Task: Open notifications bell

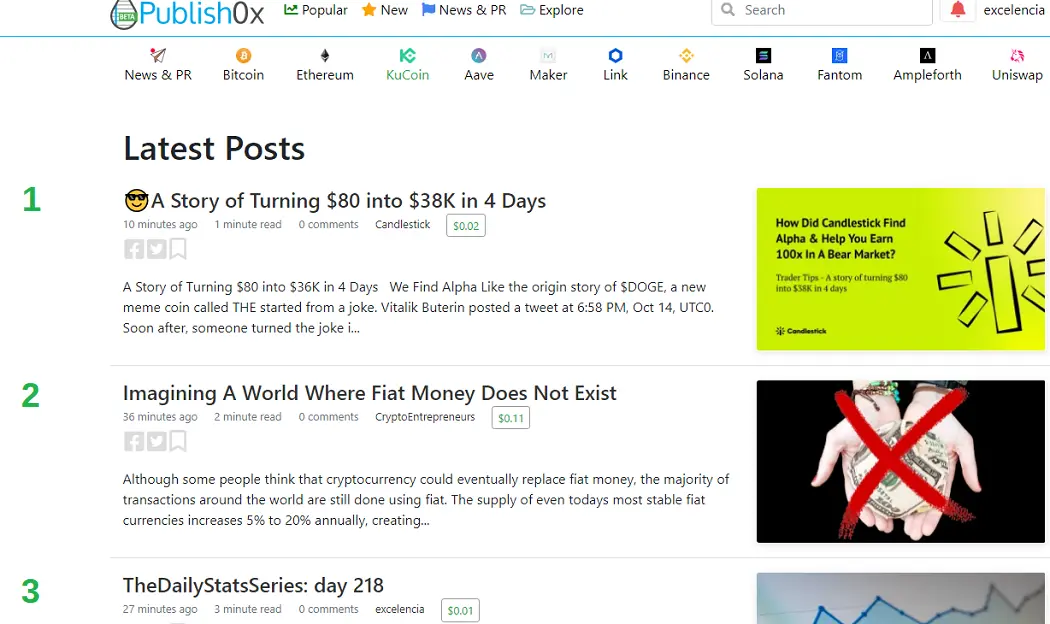Action: (958, 9)
